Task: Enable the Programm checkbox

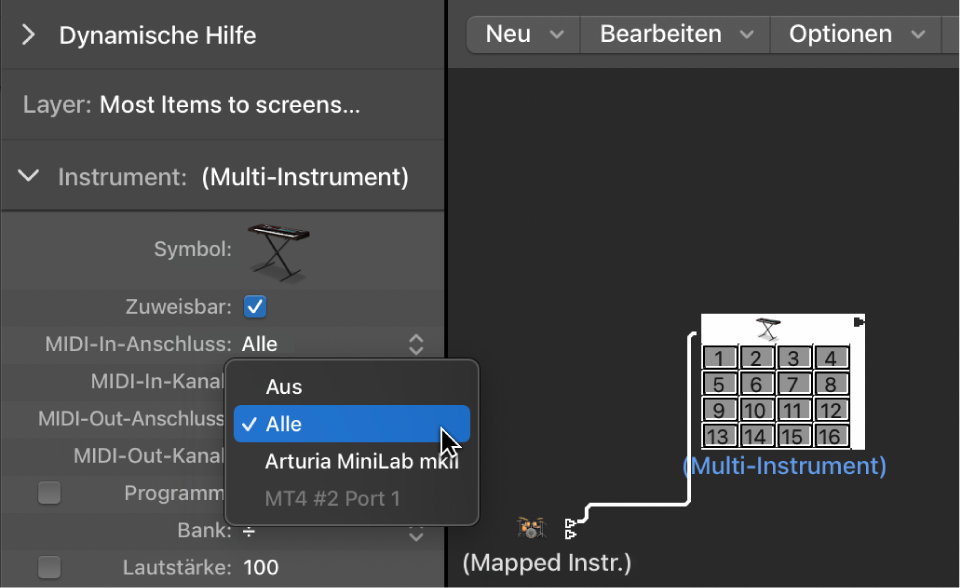Action: click(x=49, y=492)
